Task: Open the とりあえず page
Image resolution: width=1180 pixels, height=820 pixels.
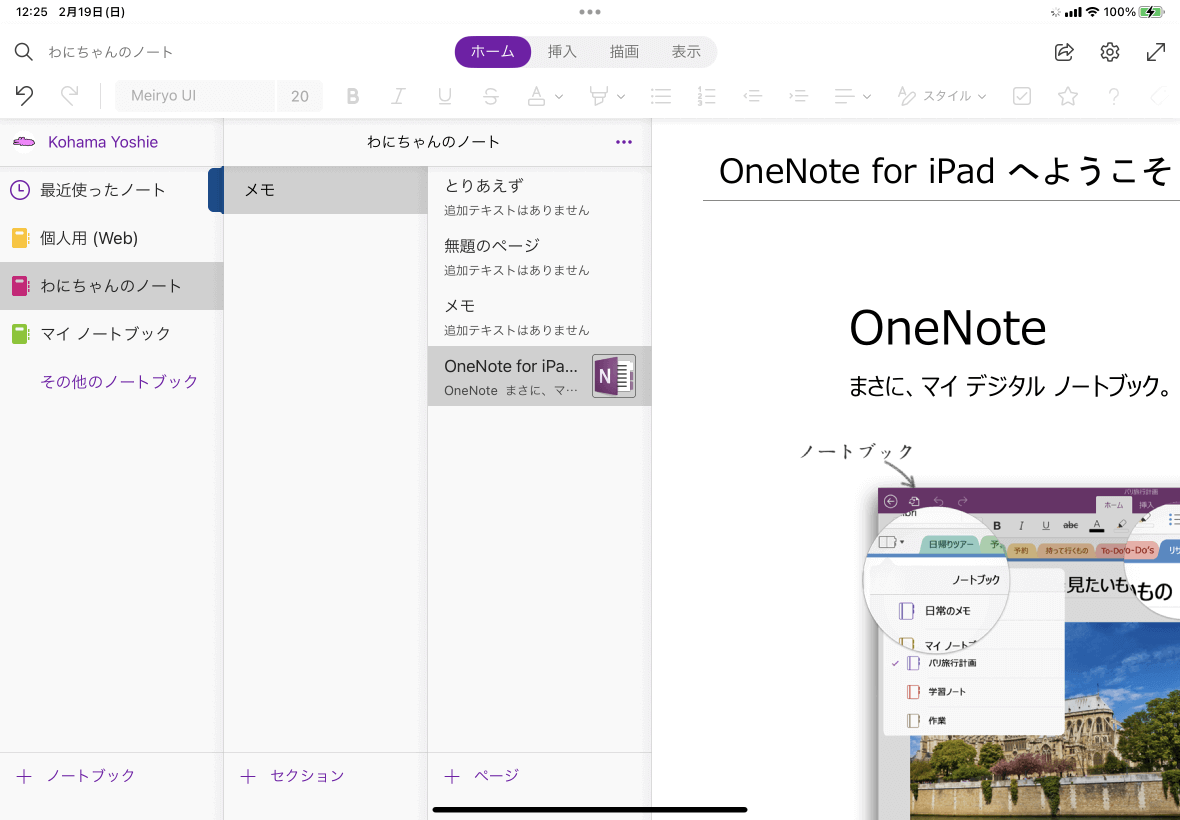Action: tap(540, 196)
